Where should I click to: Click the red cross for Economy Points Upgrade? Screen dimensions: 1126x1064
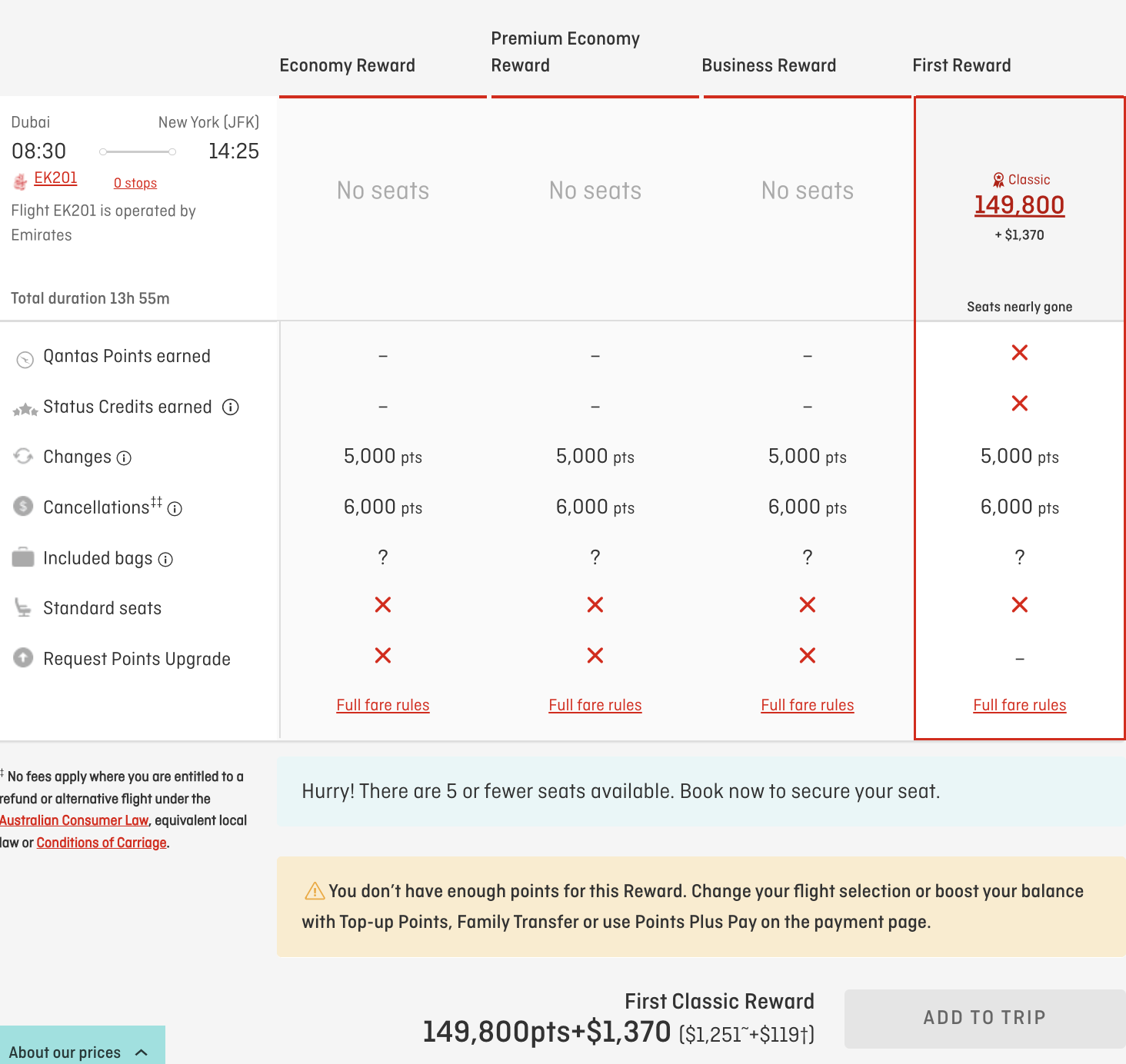coord(383,656)
